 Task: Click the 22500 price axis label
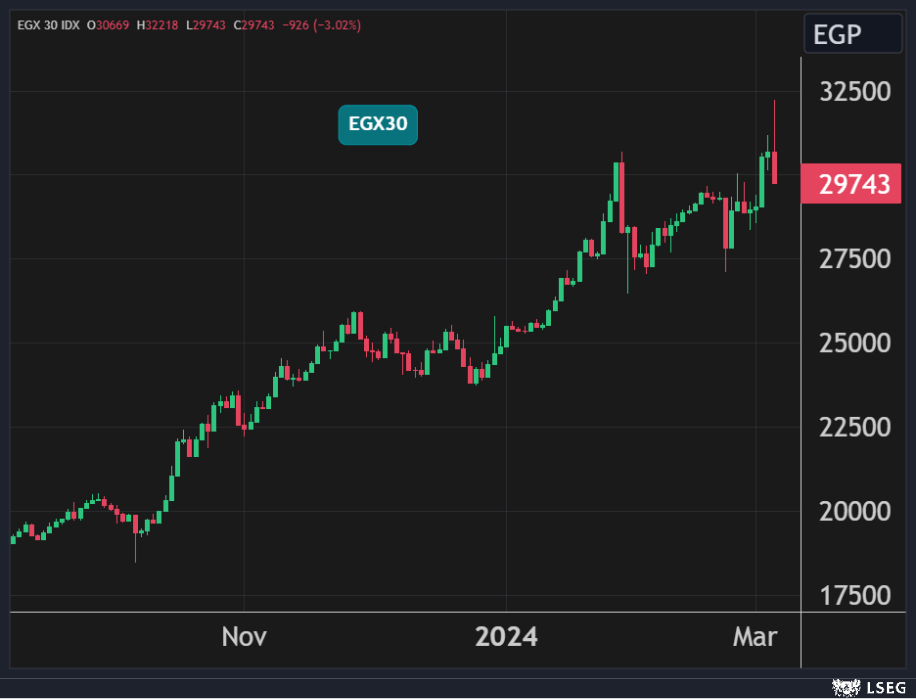(854, 427)
